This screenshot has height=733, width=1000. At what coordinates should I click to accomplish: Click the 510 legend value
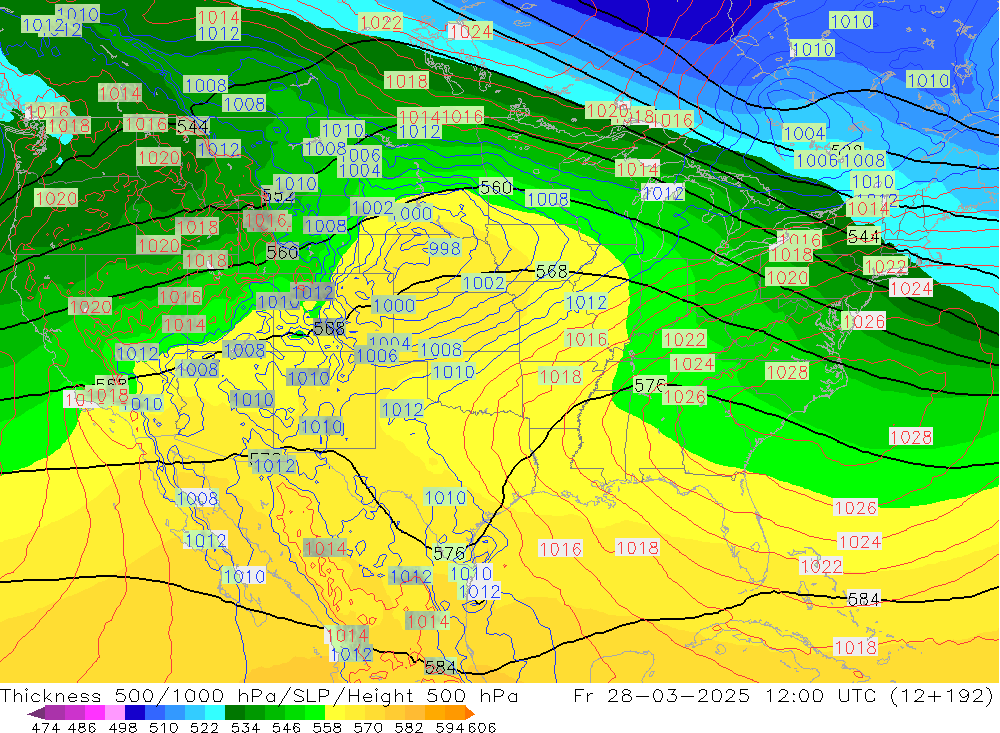164,727
